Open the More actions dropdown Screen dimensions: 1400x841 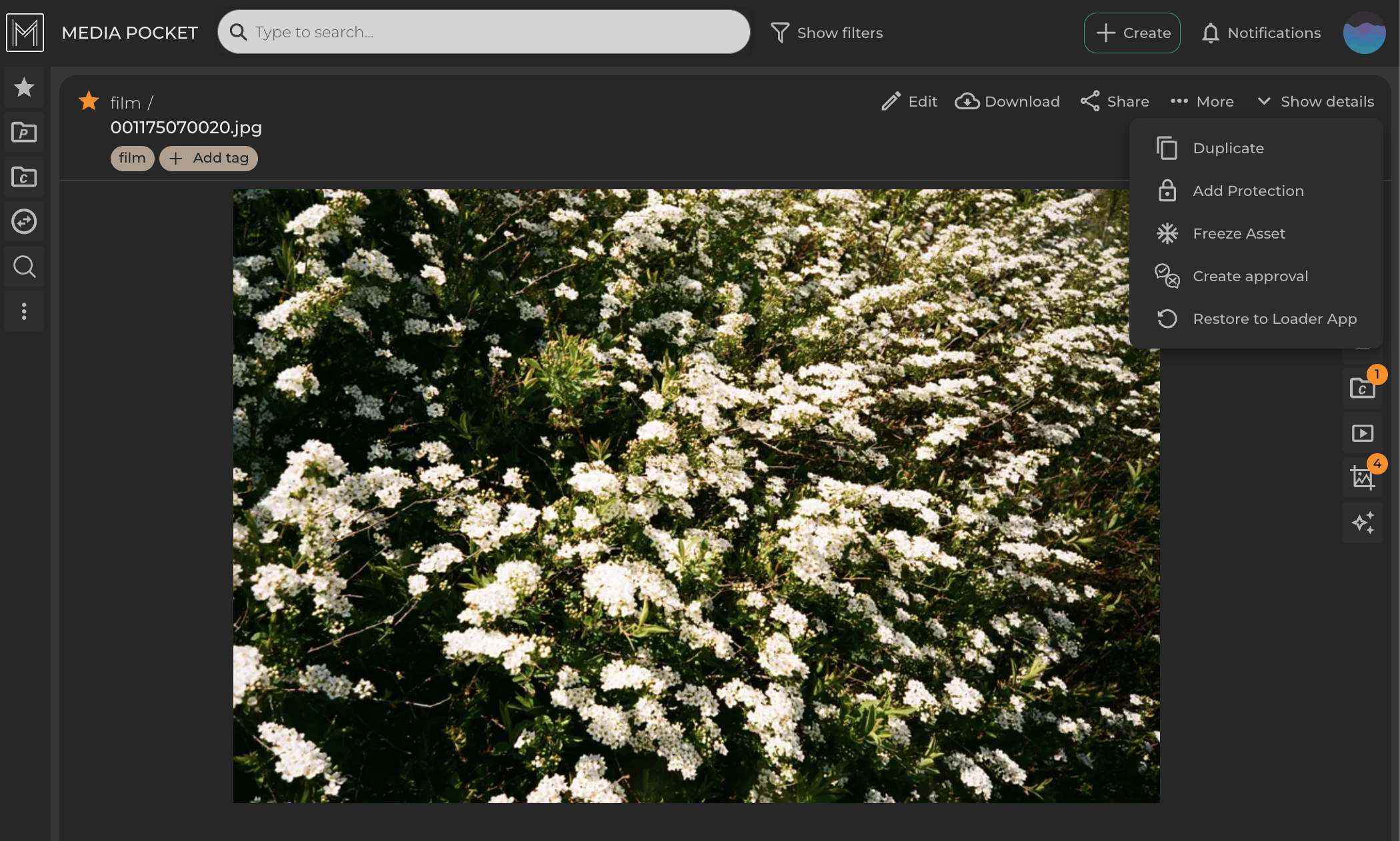tap(1202, 101)
